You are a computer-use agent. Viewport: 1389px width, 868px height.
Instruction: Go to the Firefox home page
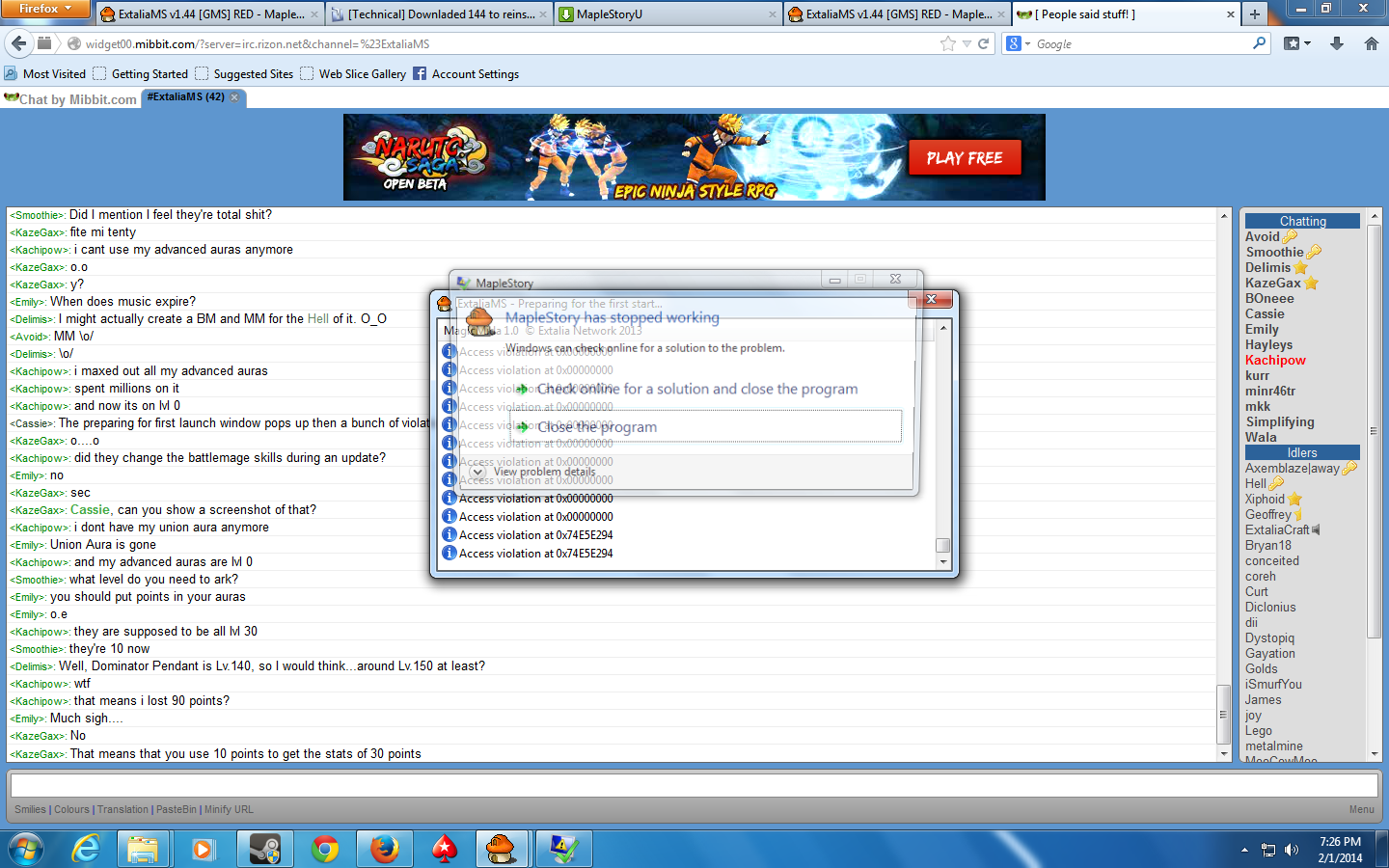point(1371,43)
